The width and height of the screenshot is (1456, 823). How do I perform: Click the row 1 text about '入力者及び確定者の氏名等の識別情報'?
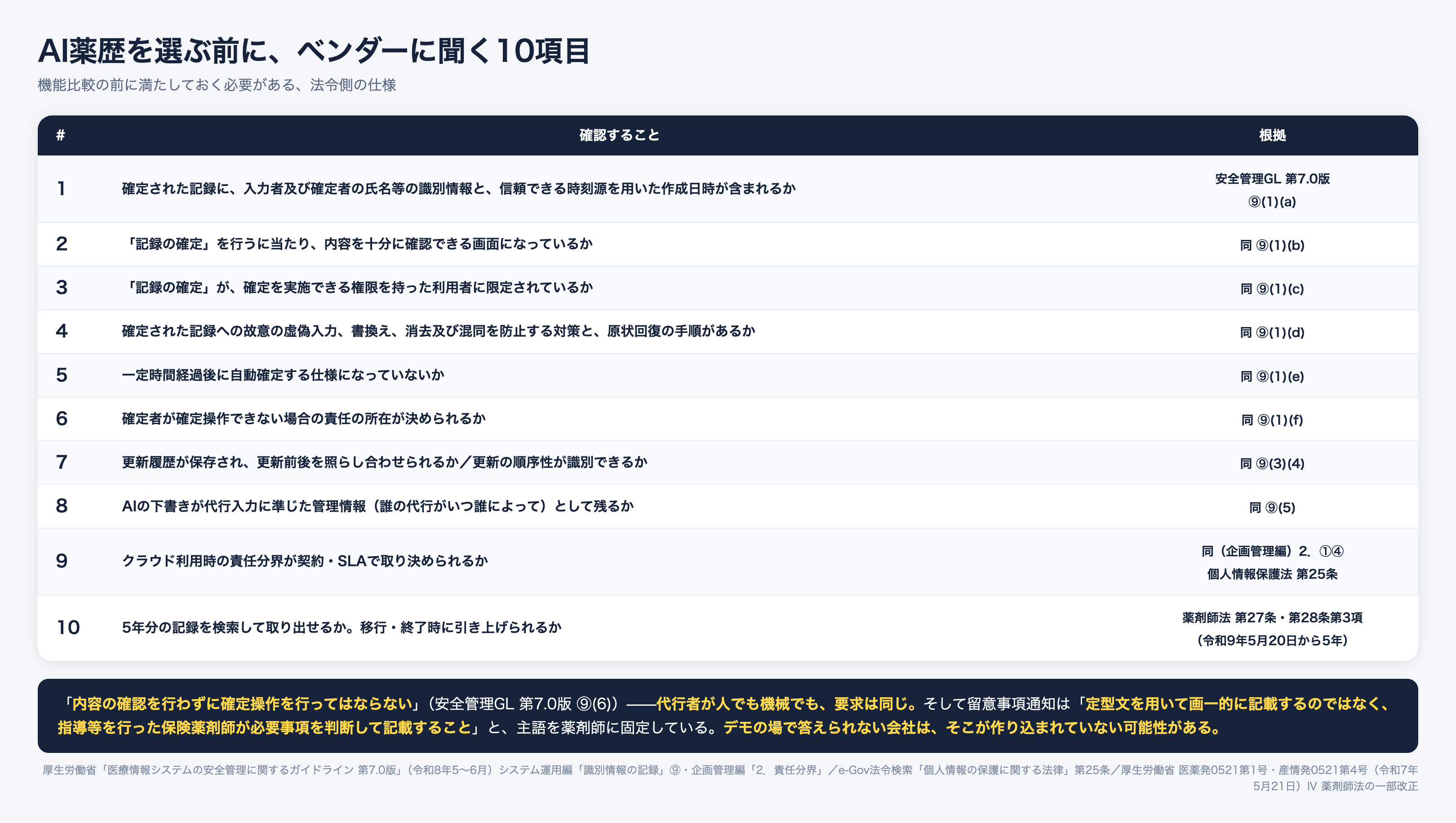tap(458, 188)
